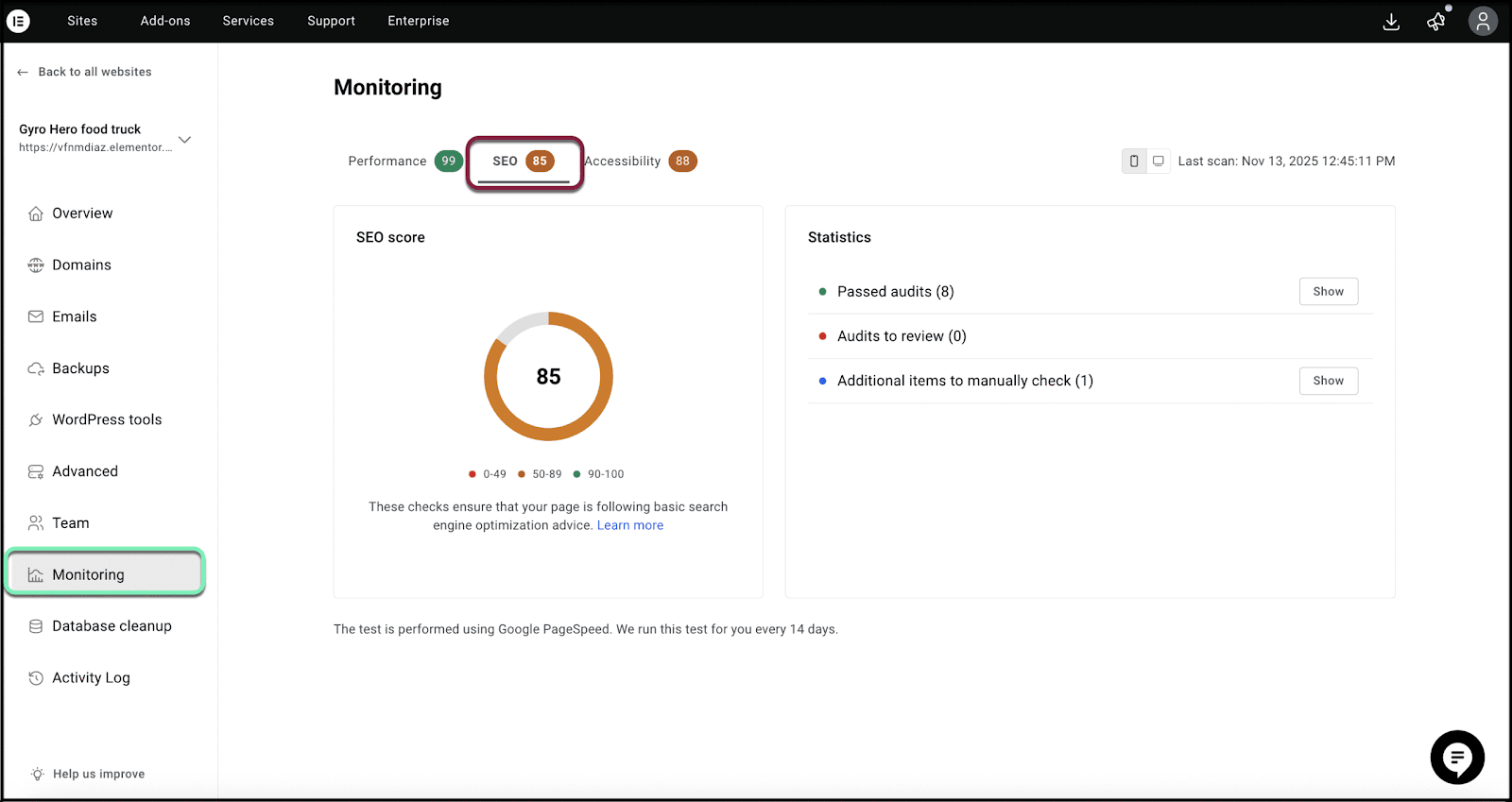This screenshot has height=802, width=1512.
Task: Select the mobile device toggle
Action: tap(1133, 161)
